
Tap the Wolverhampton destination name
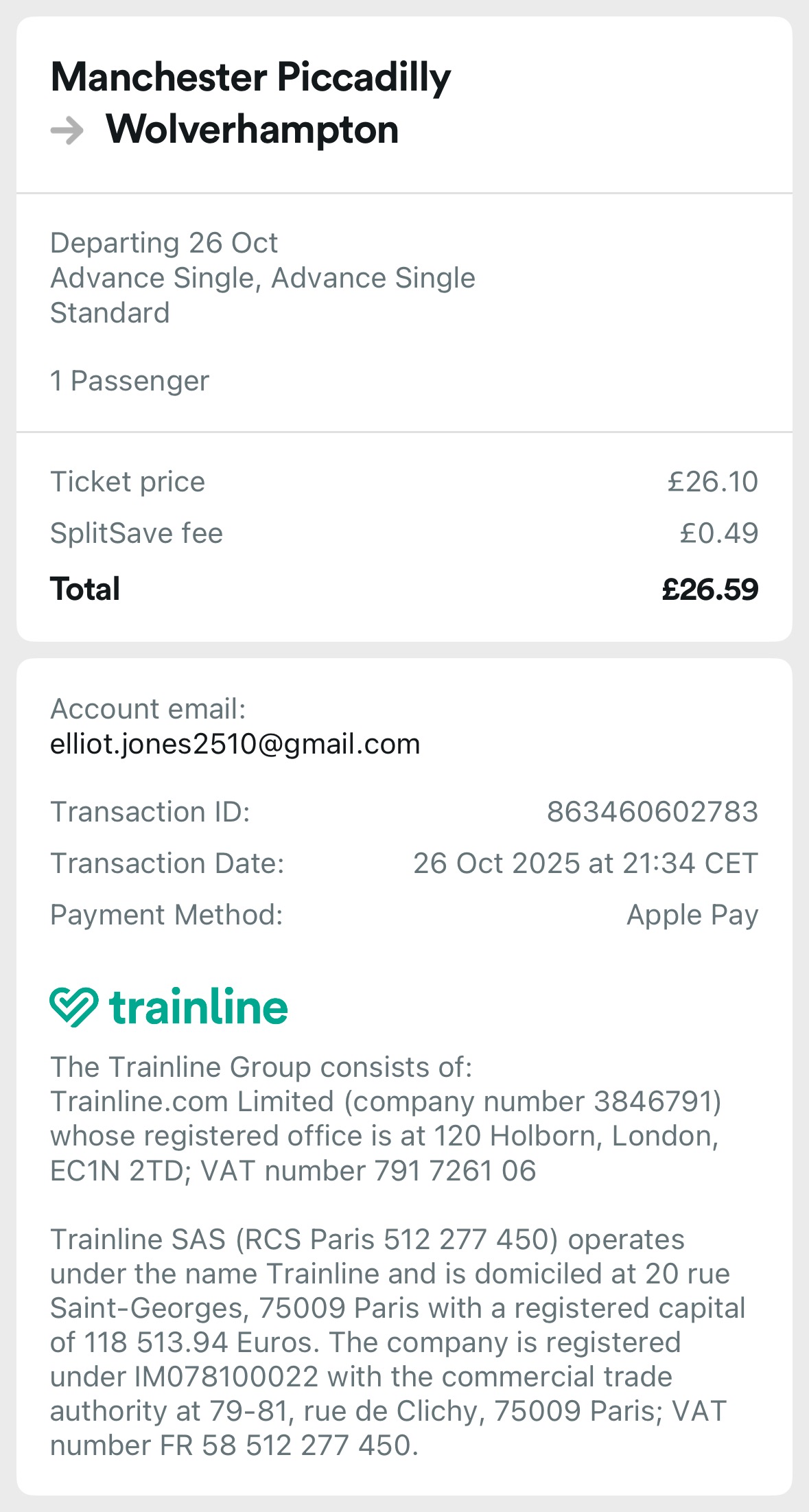coord(252,129)
